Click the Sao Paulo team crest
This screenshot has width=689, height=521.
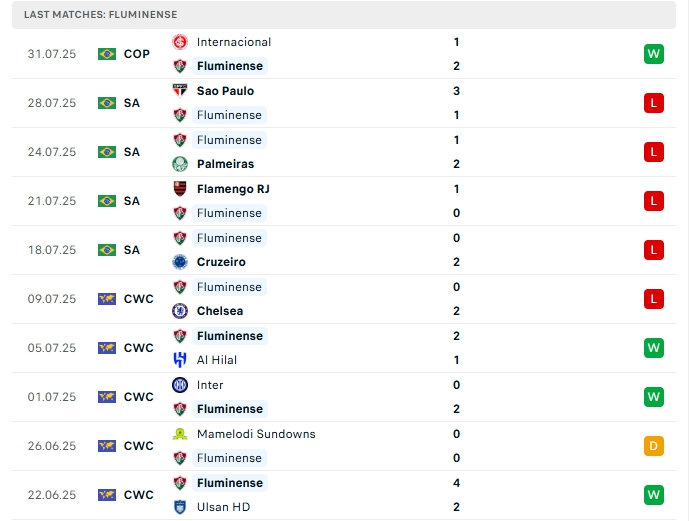coord(180,91)
